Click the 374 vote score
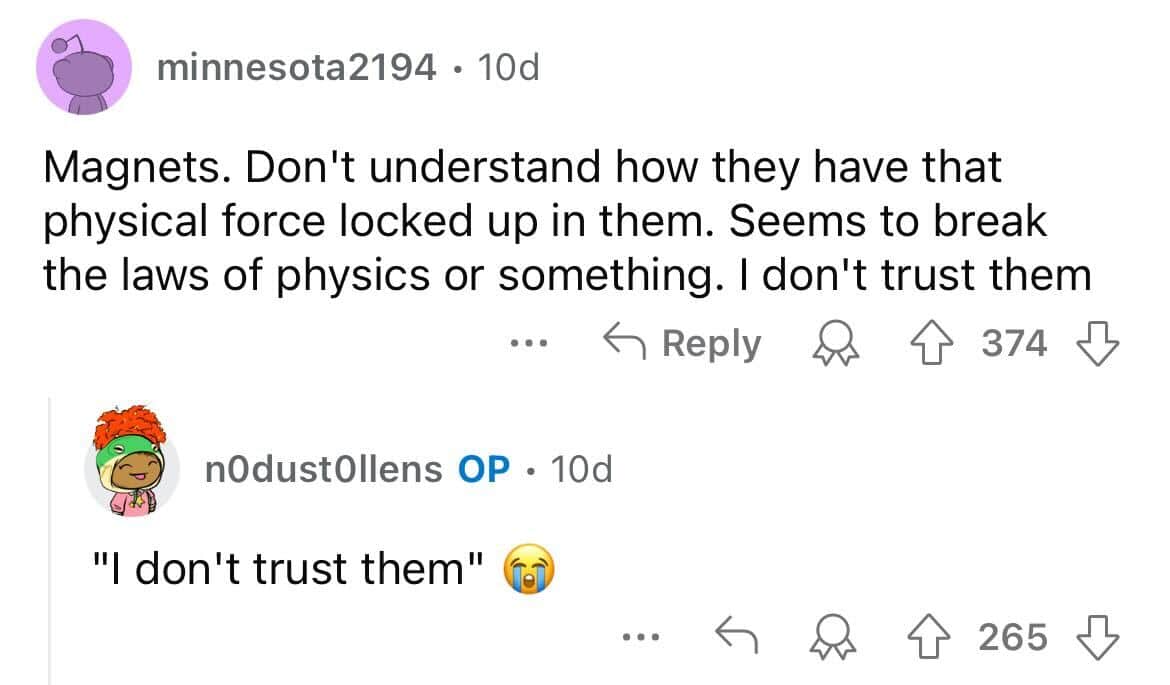Image resolution: width=1170 pixels, height=685 pixels. [1013, 344]
